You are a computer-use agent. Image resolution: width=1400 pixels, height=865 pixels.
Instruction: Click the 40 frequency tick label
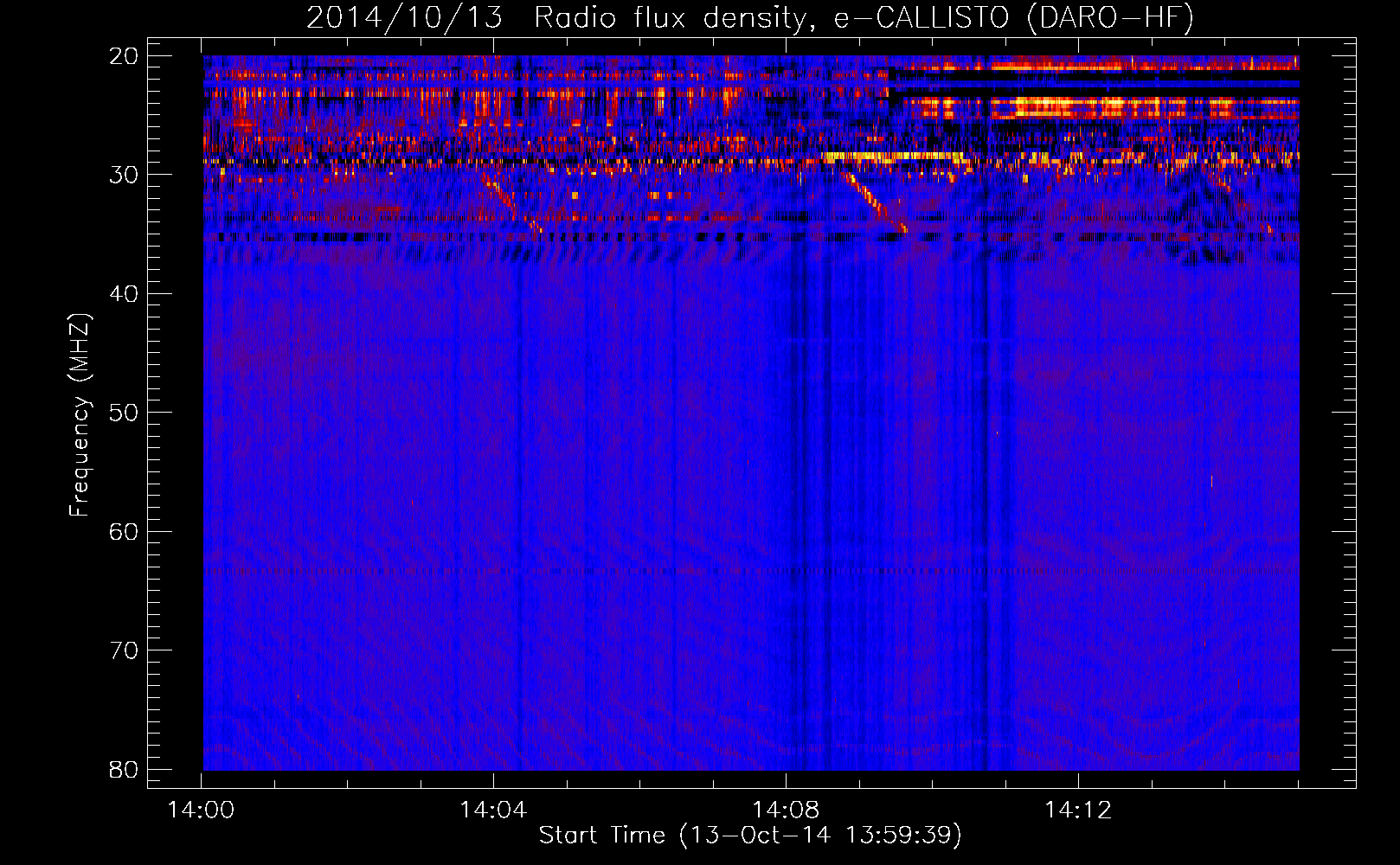coord(124,294)
